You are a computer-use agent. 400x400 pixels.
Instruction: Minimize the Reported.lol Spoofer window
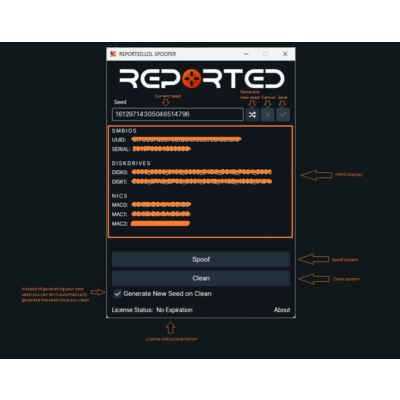[x=246, y=54]
